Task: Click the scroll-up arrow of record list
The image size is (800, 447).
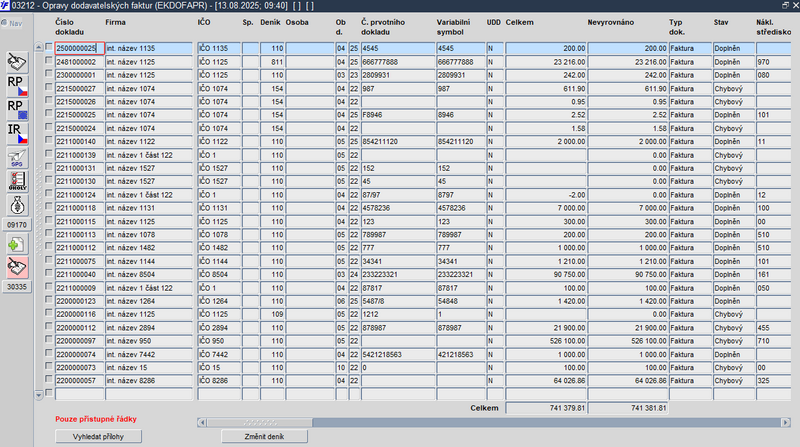Action: tap(39, 47)
